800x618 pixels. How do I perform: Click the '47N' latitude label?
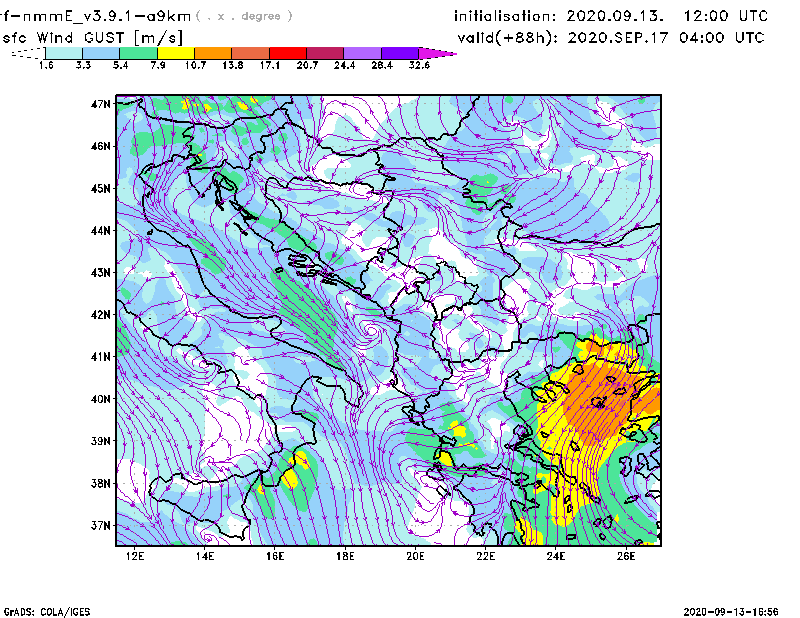click(101, 104)
